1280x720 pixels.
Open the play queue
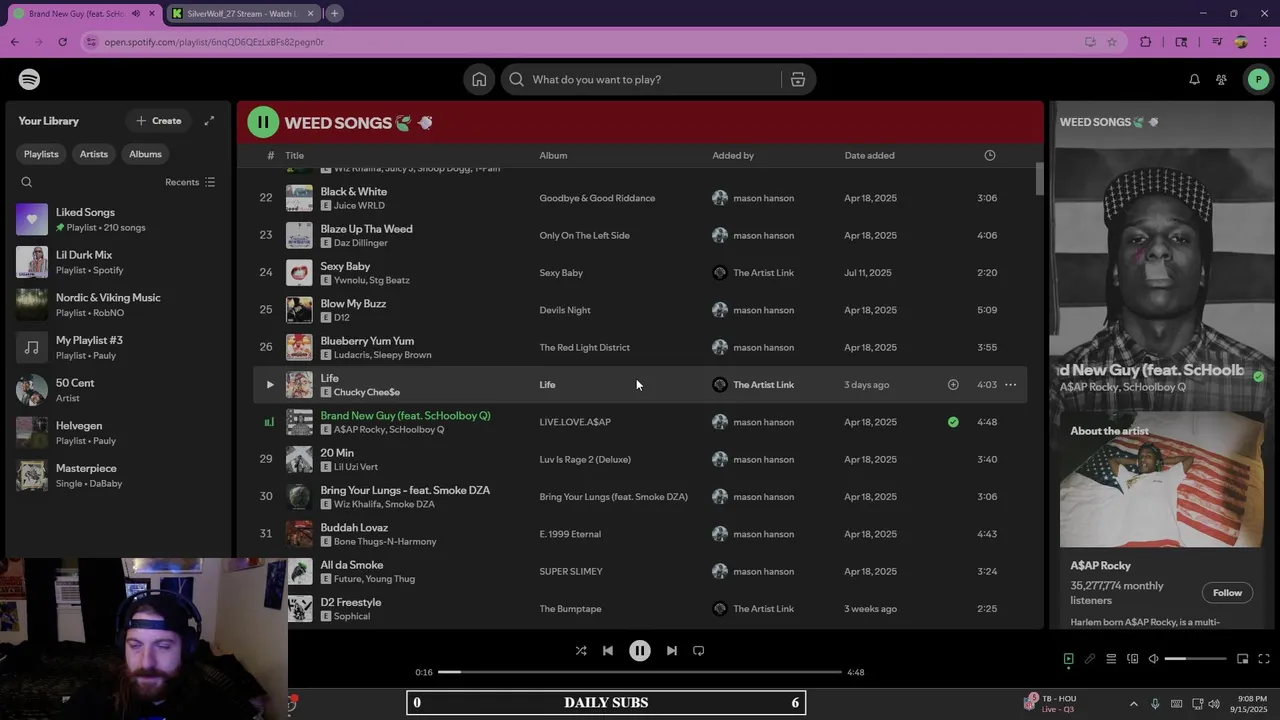[1111, 659]
